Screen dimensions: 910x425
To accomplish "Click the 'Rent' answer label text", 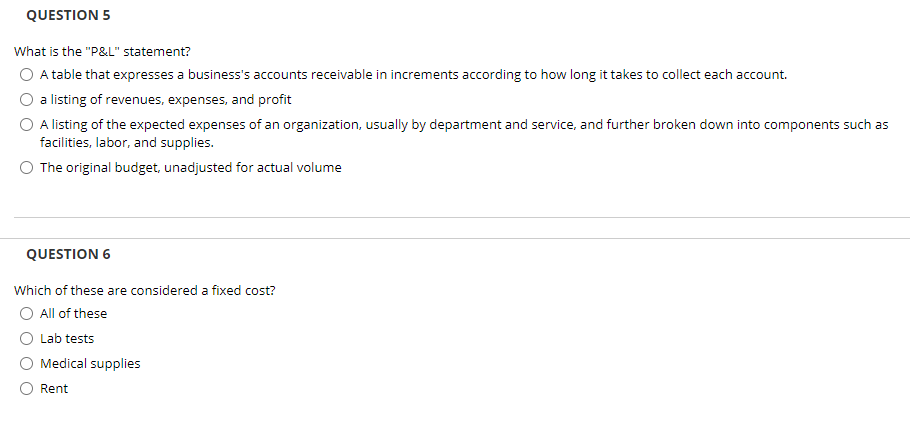I will (x=54, y=388).
